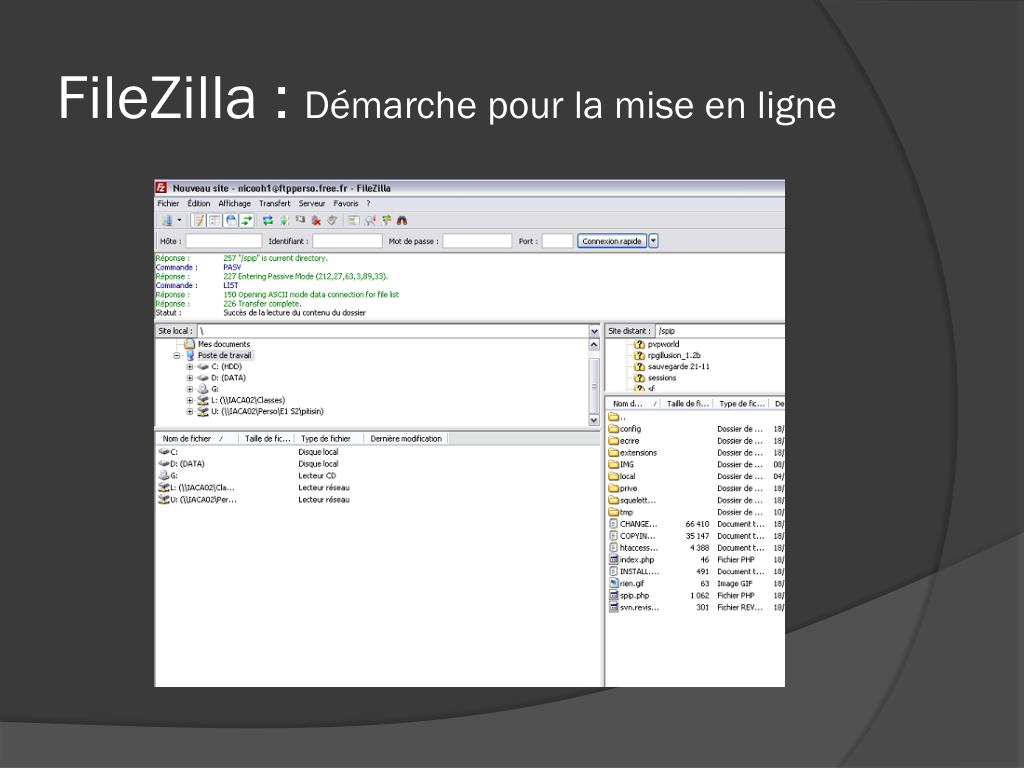Screen dimensions: 1024x768
Task: Open the Site local path dropdown
Action: pyautogui.click(x=594, y=331)
